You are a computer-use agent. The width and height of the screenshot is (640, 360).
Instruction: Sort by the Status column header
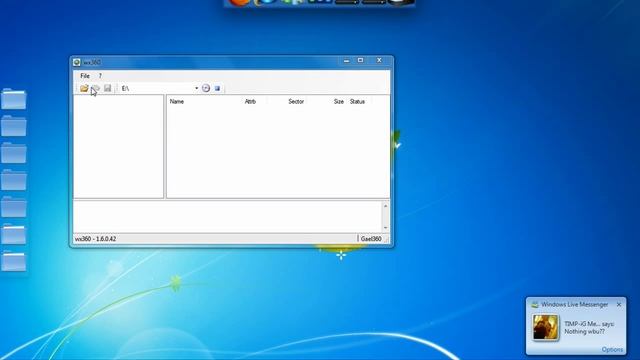357,102
